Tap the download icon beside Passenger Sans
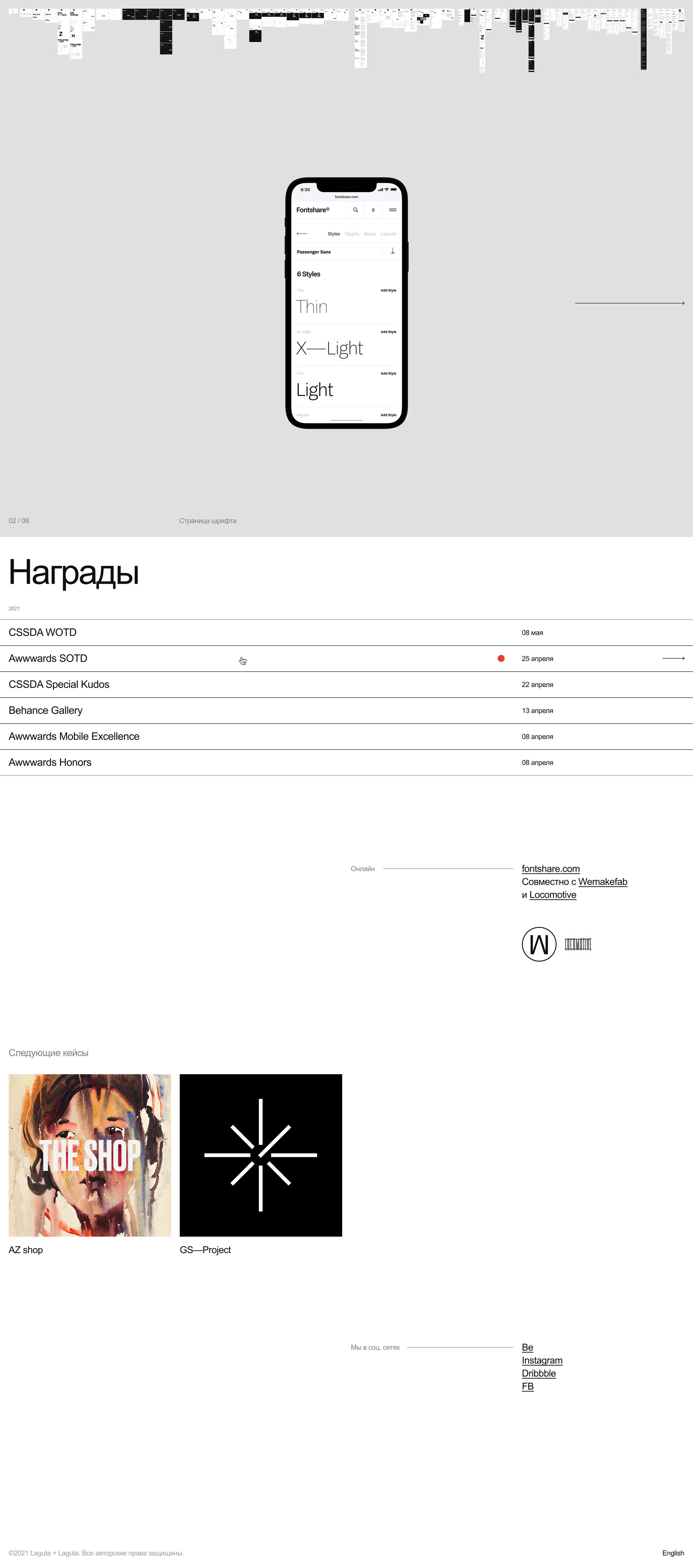Screen dimensions: 693x1568 click(392, 251)
